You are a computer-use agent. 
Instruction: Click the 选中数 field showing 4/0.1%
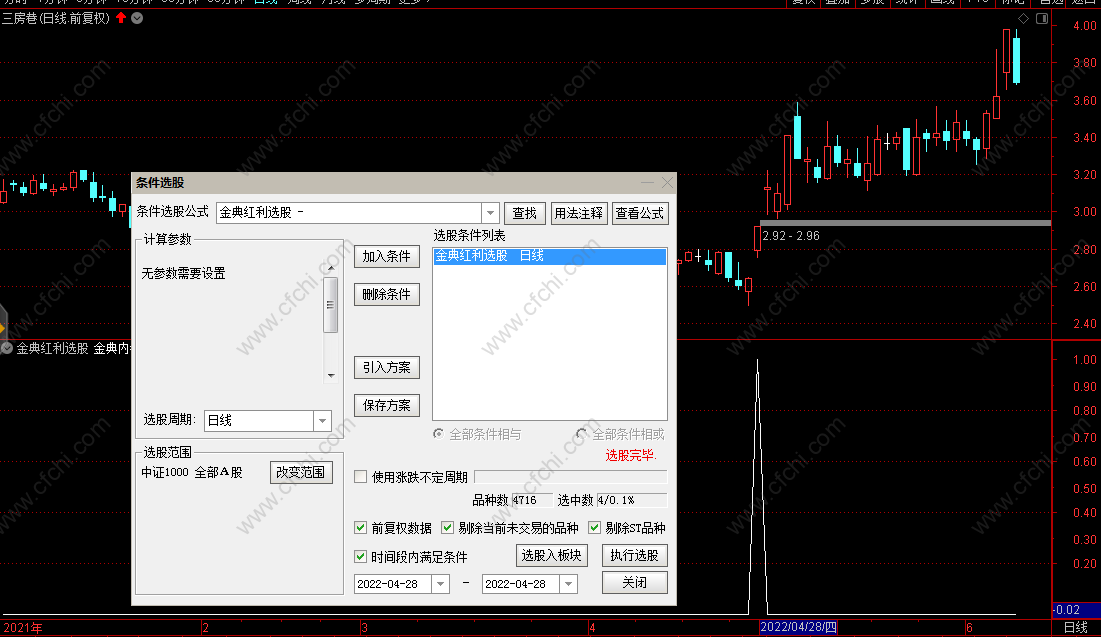[631, 500]
